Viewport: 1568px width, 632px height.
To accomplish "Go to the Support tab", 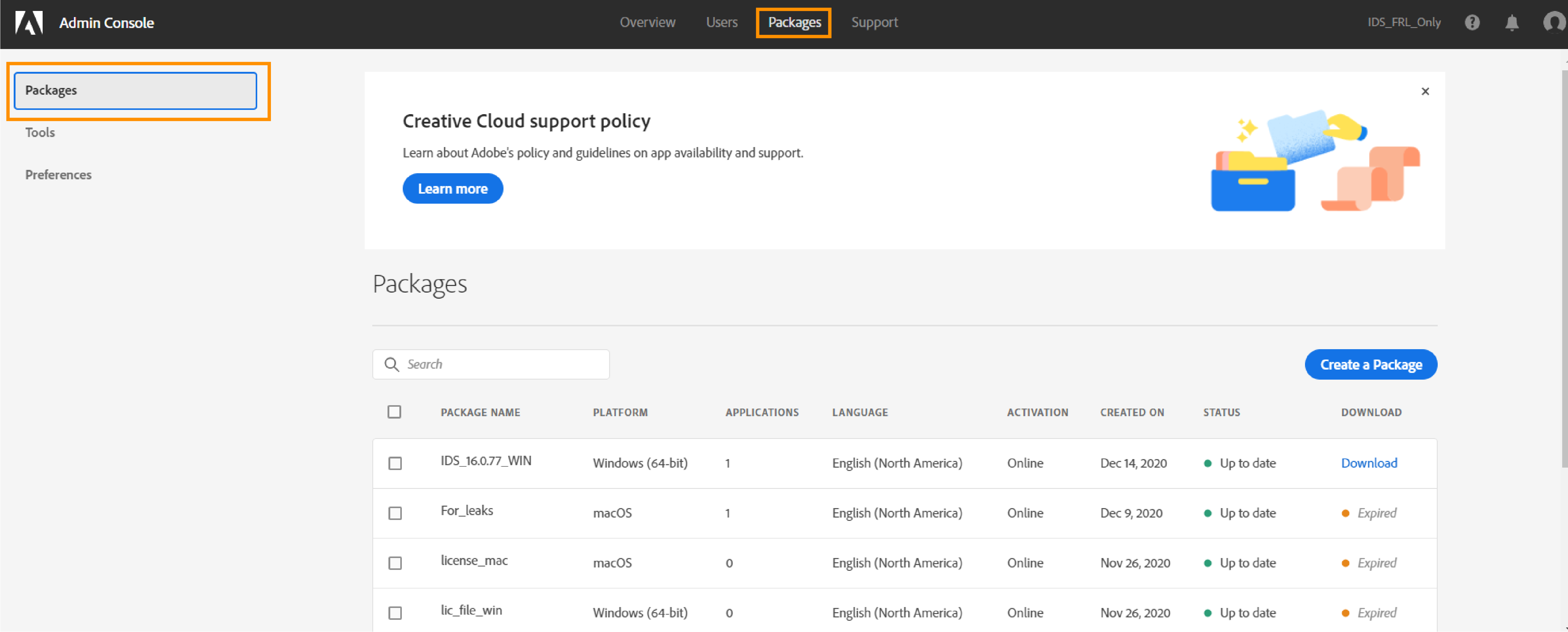I will [x=874, y=23].
